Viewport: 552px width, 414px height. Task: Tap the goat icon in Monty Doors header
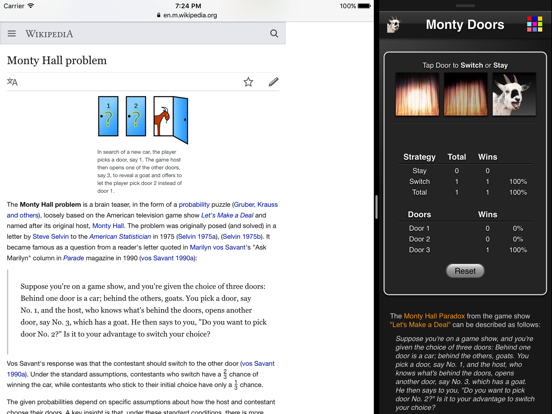click(394, 25)
